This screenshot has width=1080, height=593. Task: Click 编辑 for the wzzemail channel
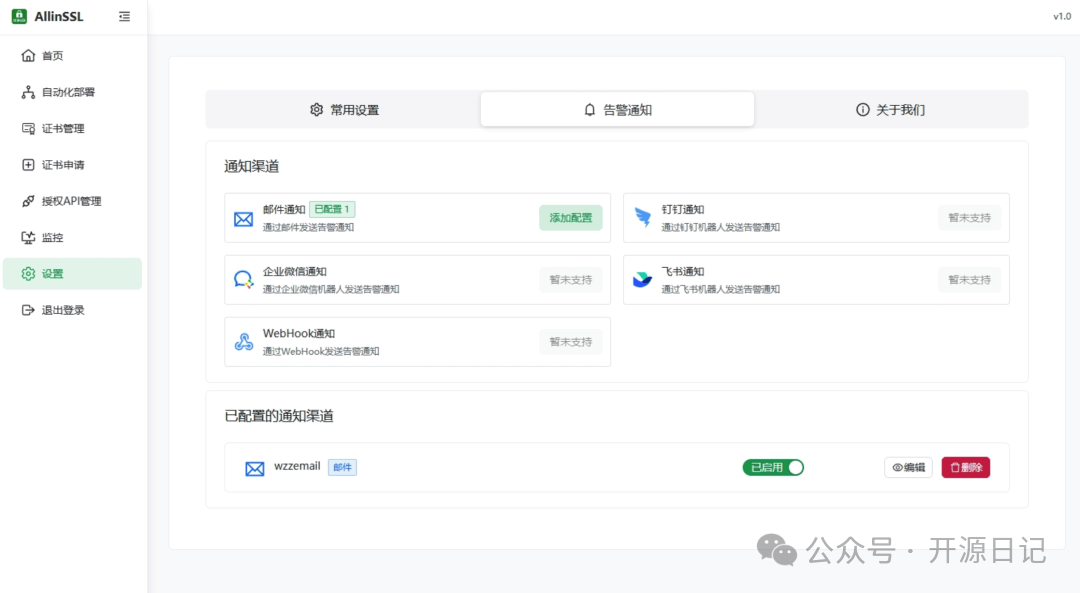[x=908, y=468]
